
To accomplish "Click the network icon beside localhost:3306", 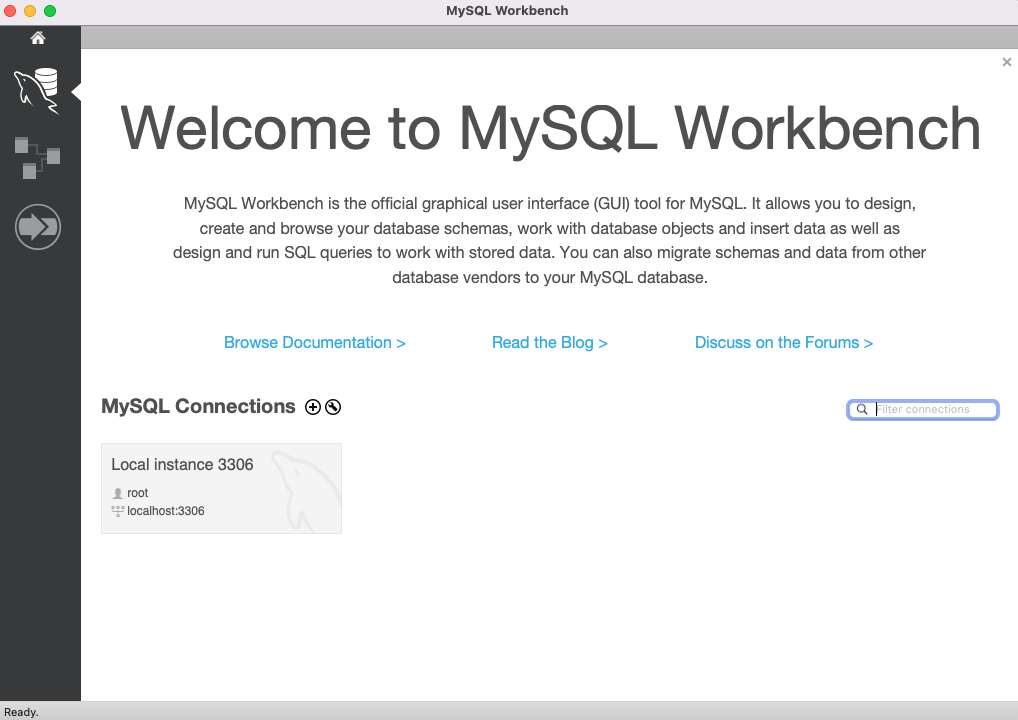I will coord(118,511).
